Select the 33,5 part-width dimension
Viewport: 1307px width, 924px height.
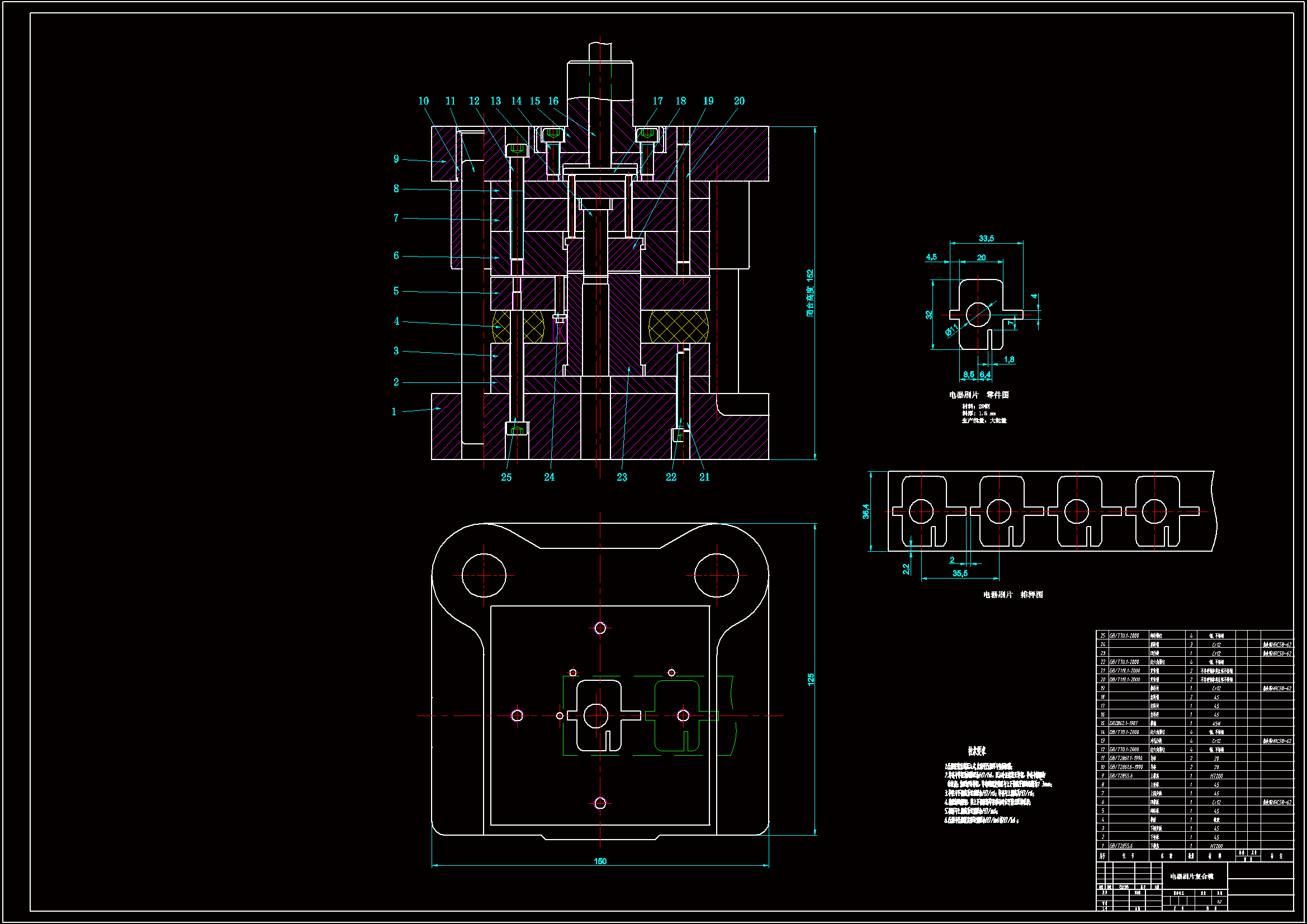(986, 239)
